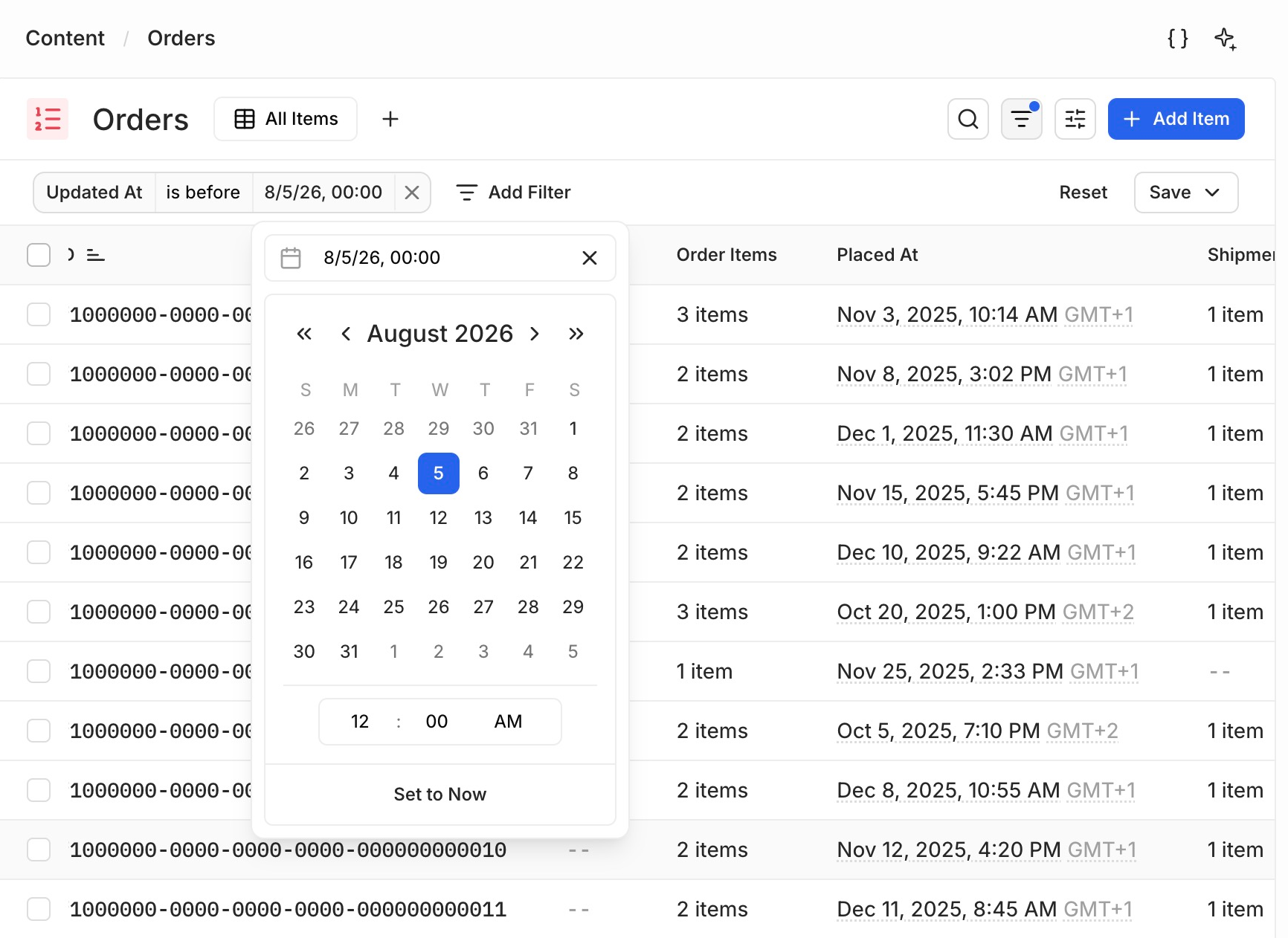Click the calendar icon in date field
Screen dimensions: 1288x938
[x=291, y=258]
